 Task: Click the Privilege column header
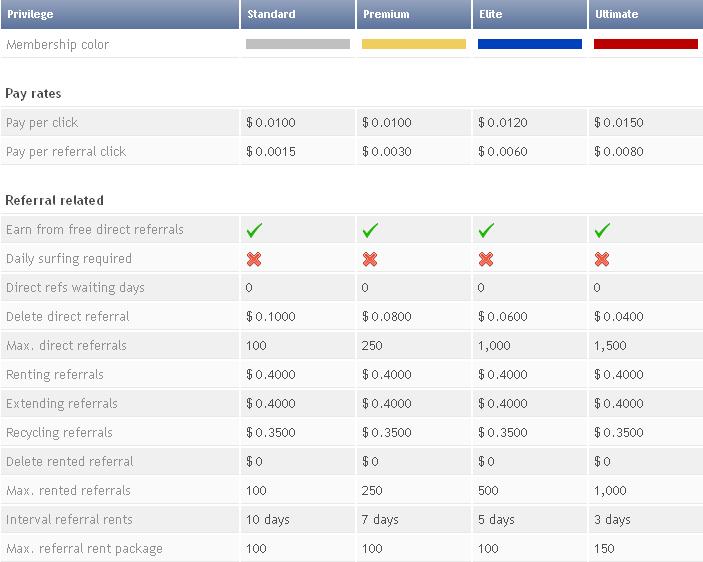[30, 14]
